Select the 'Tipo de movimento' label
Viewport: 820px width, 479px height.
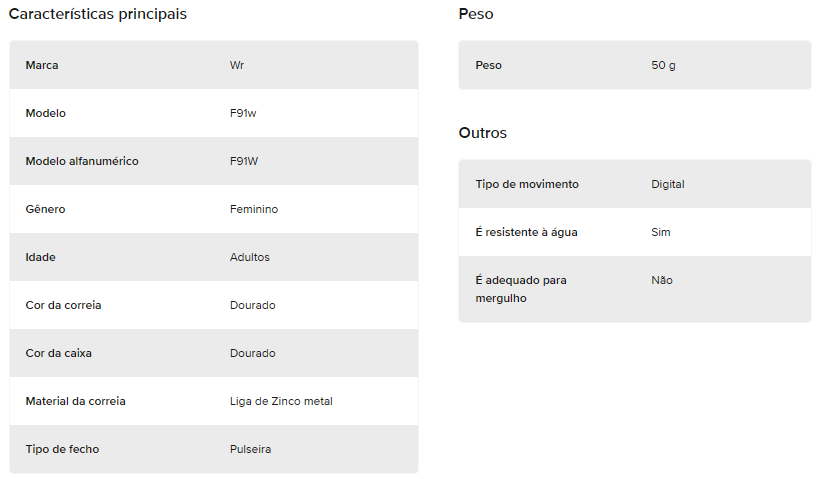(527, 184)
